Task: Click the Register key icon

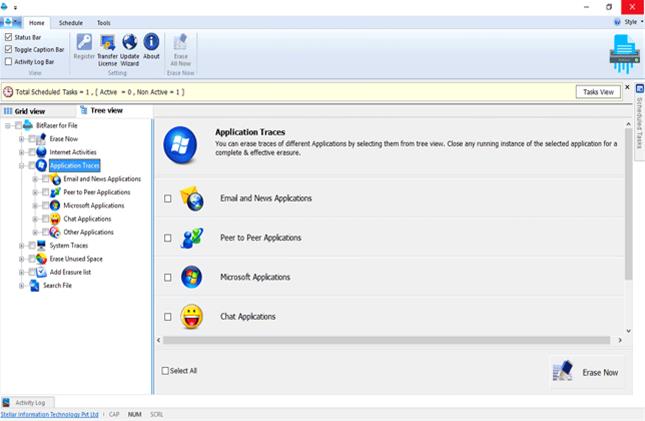Action: [84, 42]
